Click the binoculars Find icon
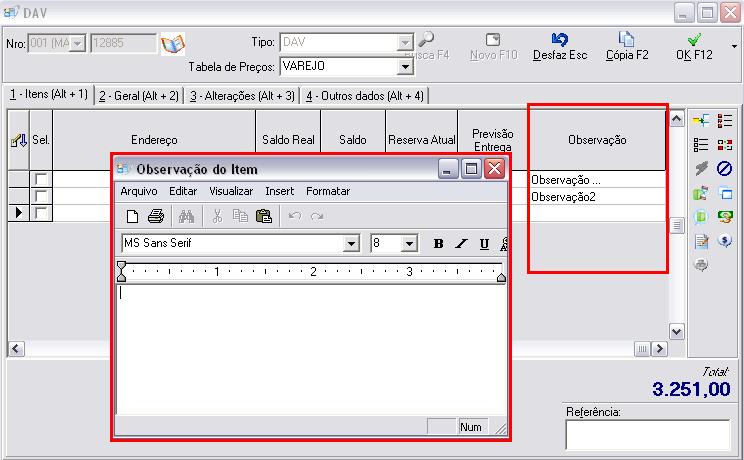The image size is (744, 460). pyautogui.click(x=186, y=216)
